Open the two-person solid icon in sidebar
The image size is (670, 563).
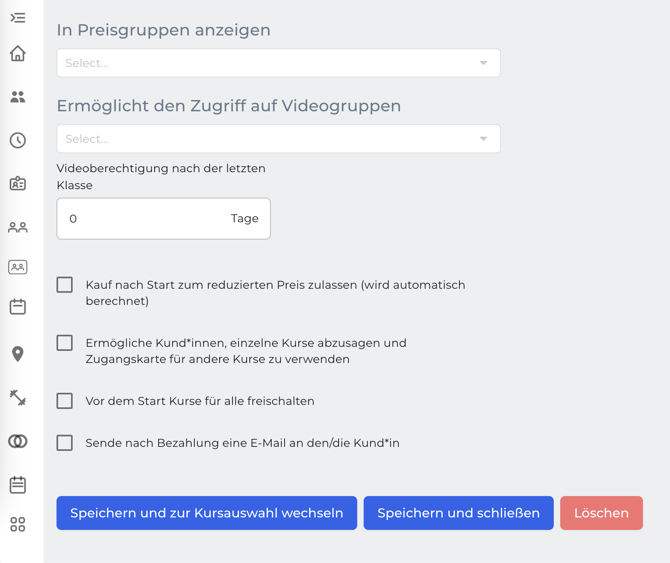click(x=18, y=97)
